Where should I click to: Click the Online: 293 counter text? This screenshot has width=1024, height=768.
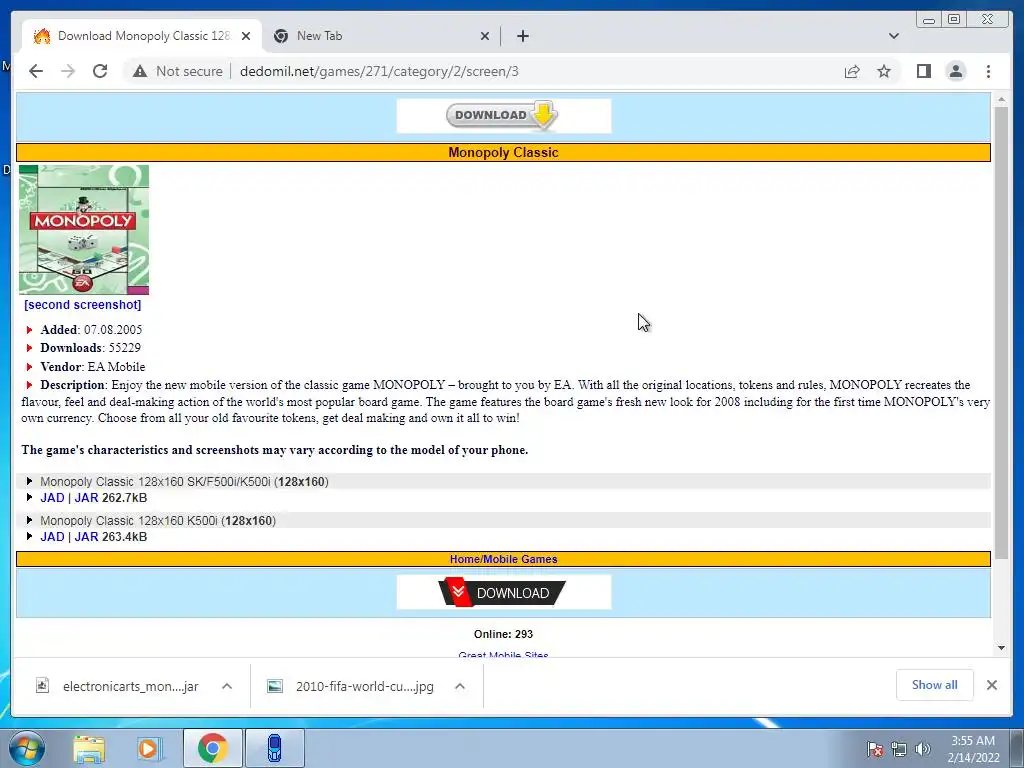coord(504,634)
